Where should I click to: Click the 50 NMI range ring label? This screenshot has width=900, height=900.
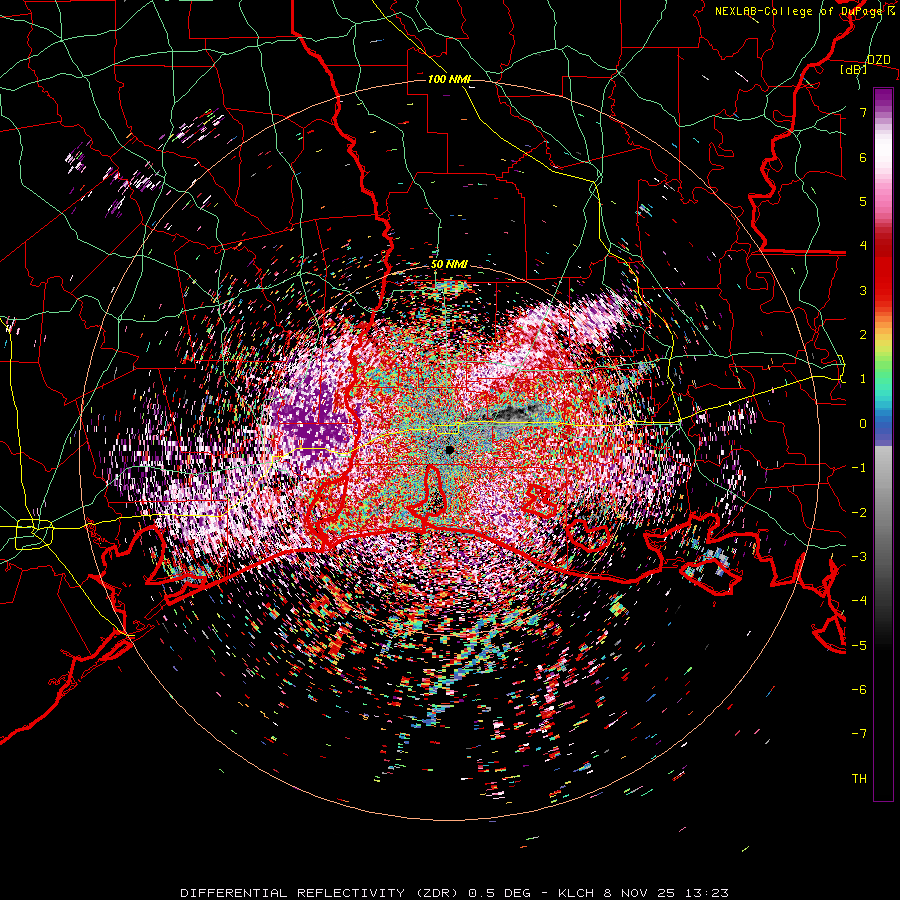pos(449,264)
